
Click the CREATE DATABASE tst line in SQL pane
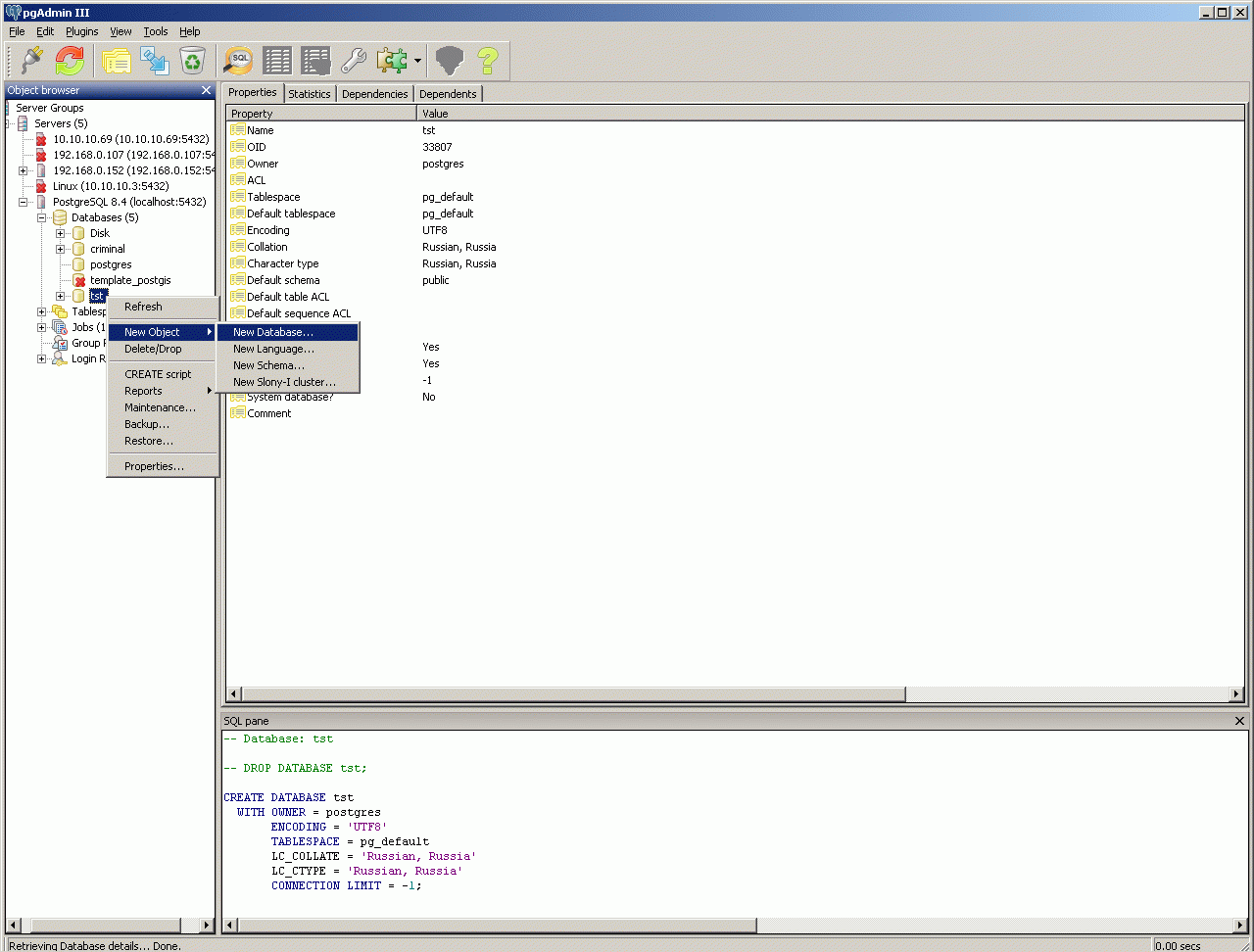click(x=288, y=797)
